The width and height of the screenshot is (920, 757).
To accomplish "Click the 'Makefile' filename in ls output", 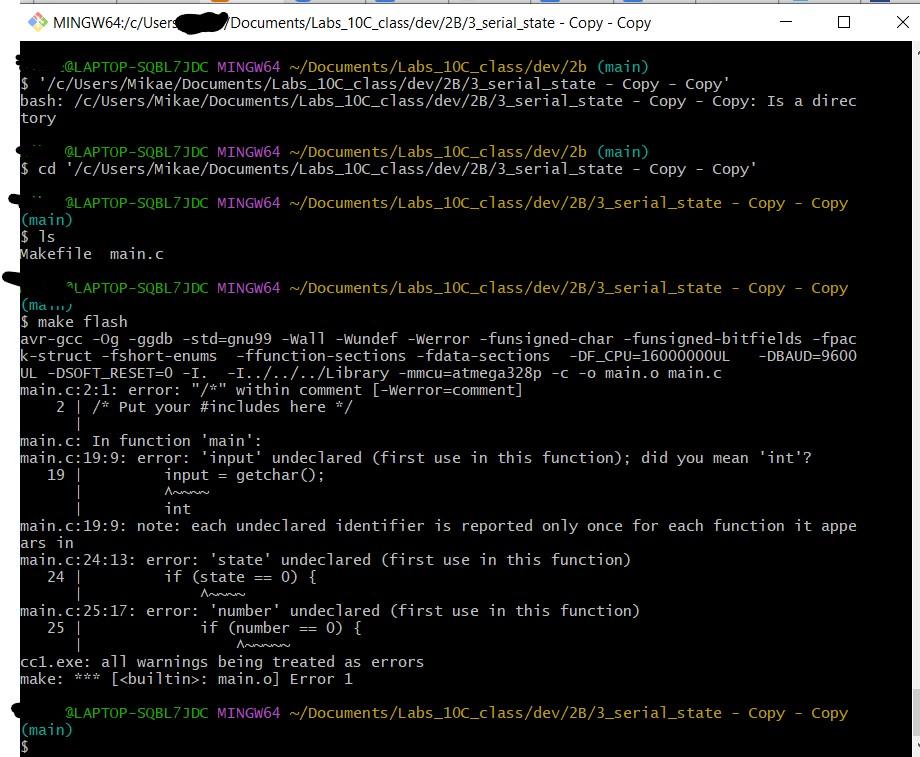I will (56, 253).
